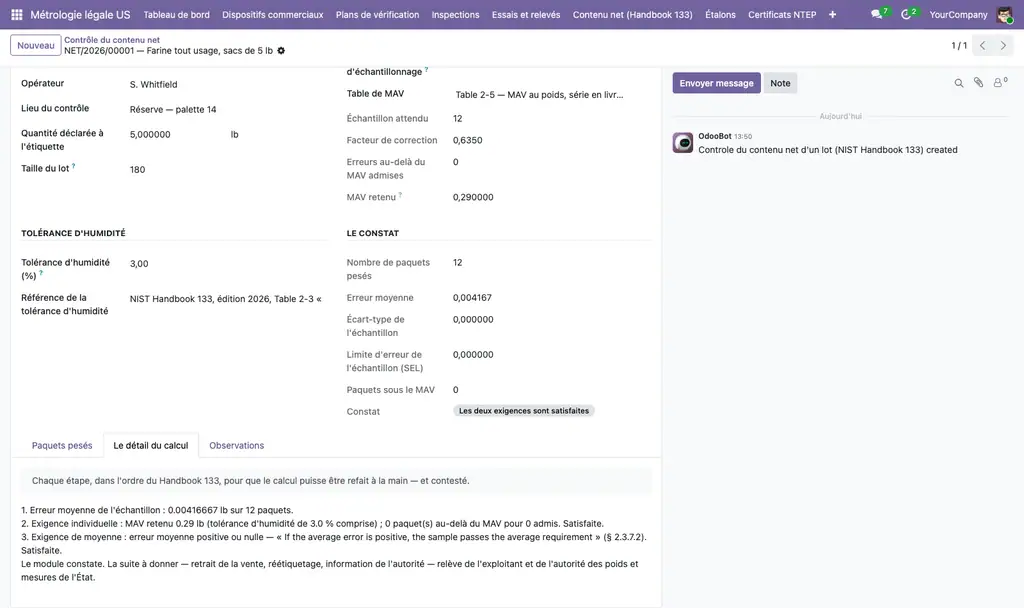Switch to Paquets pesés tab
Image resolution: width=1024 pixels, height=608 pixels.
coord(62,445)
